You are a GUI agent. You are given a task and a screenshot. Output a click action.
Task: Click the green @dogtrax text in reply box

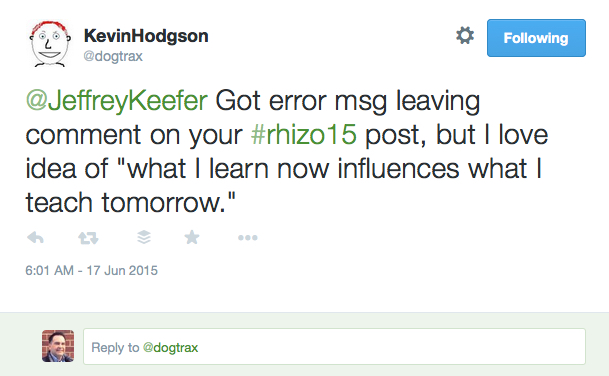coord(171,347)
